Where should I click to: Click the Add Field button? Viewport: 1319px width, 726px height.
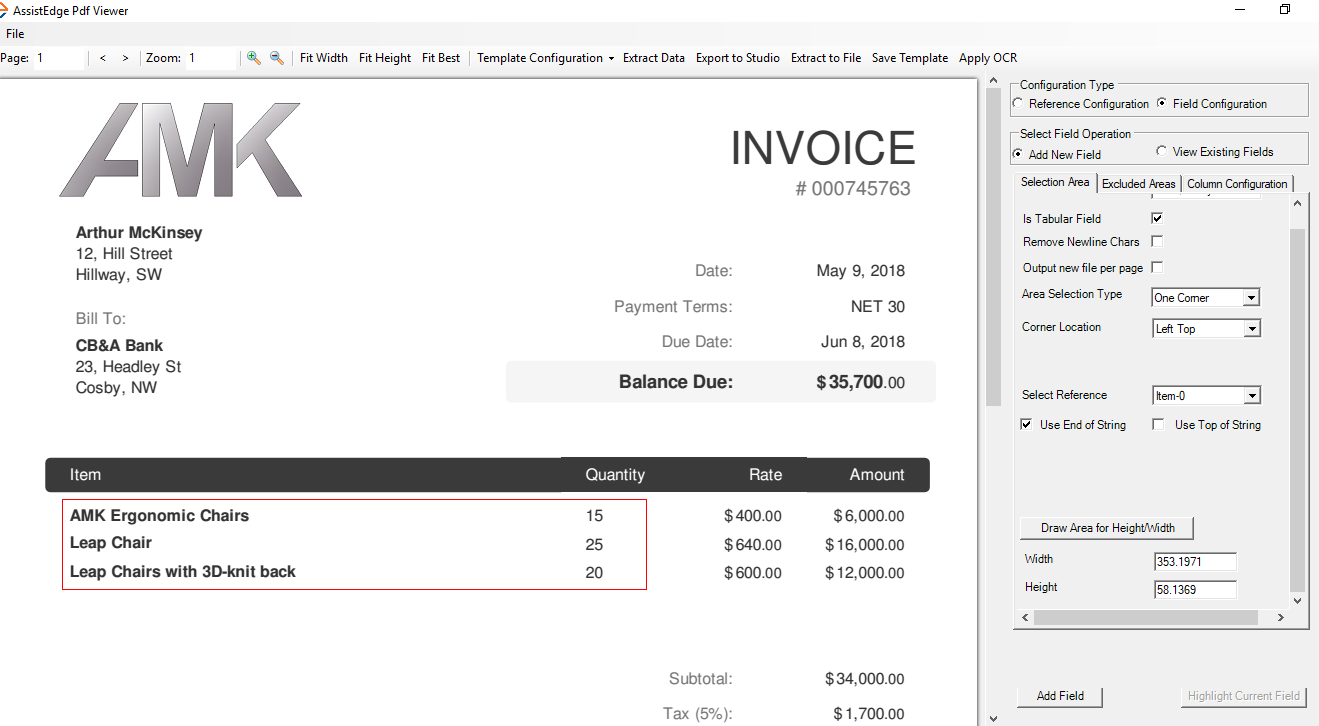tap(1060, 696)
